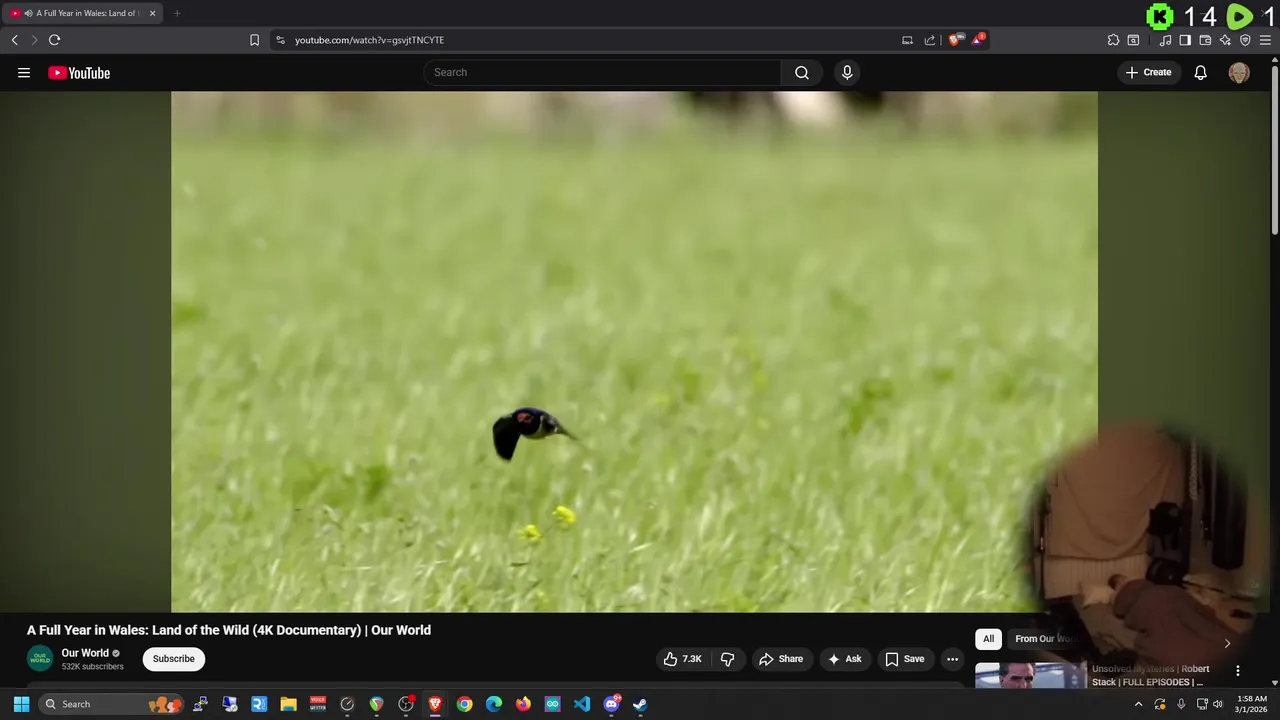Open the media control music note icon
1280x720 pixels.
point(1165,40)
